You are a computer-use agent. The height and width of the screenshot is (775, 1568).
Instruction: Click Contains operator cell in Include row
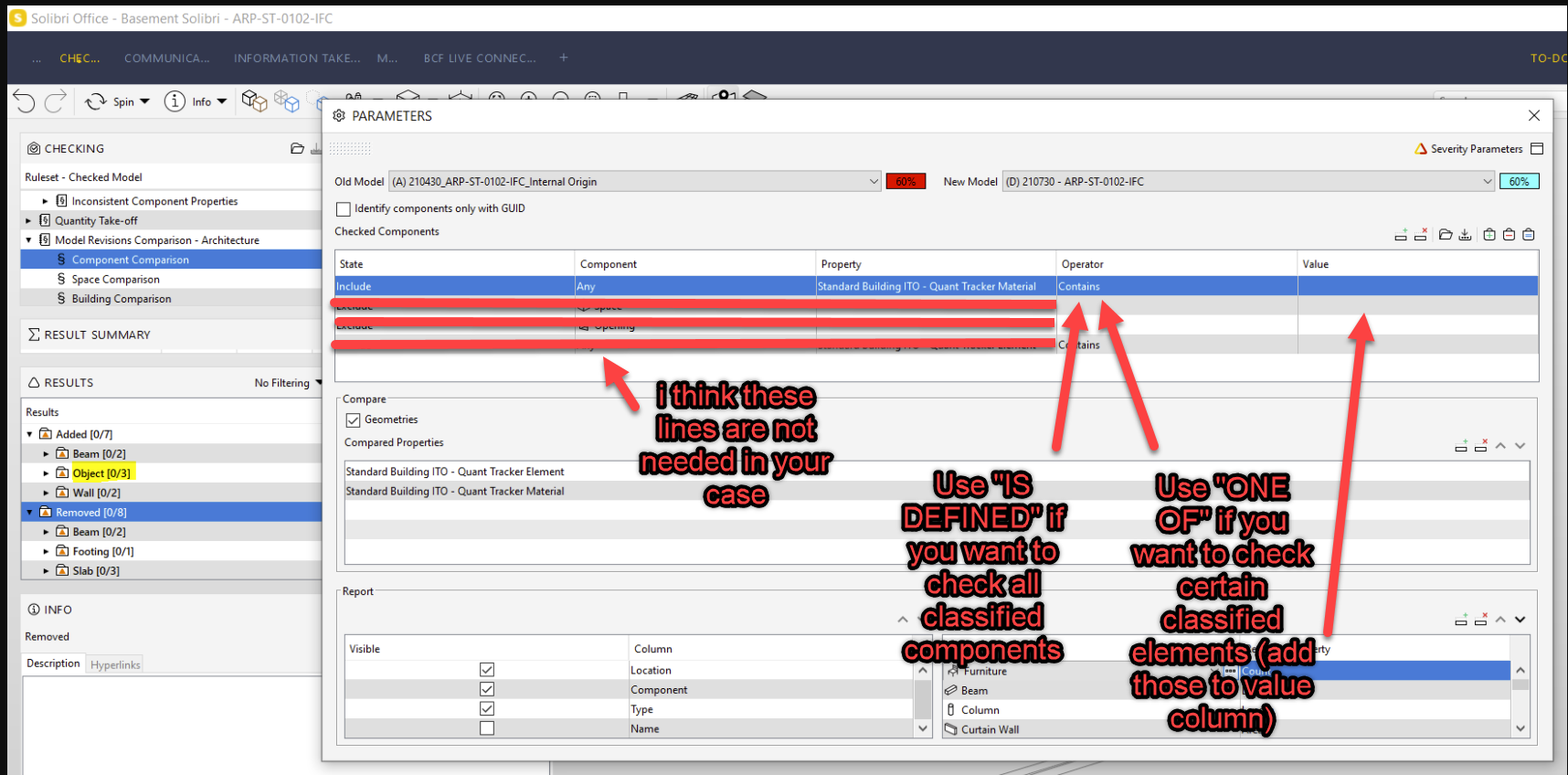(x=1177, y=286)
